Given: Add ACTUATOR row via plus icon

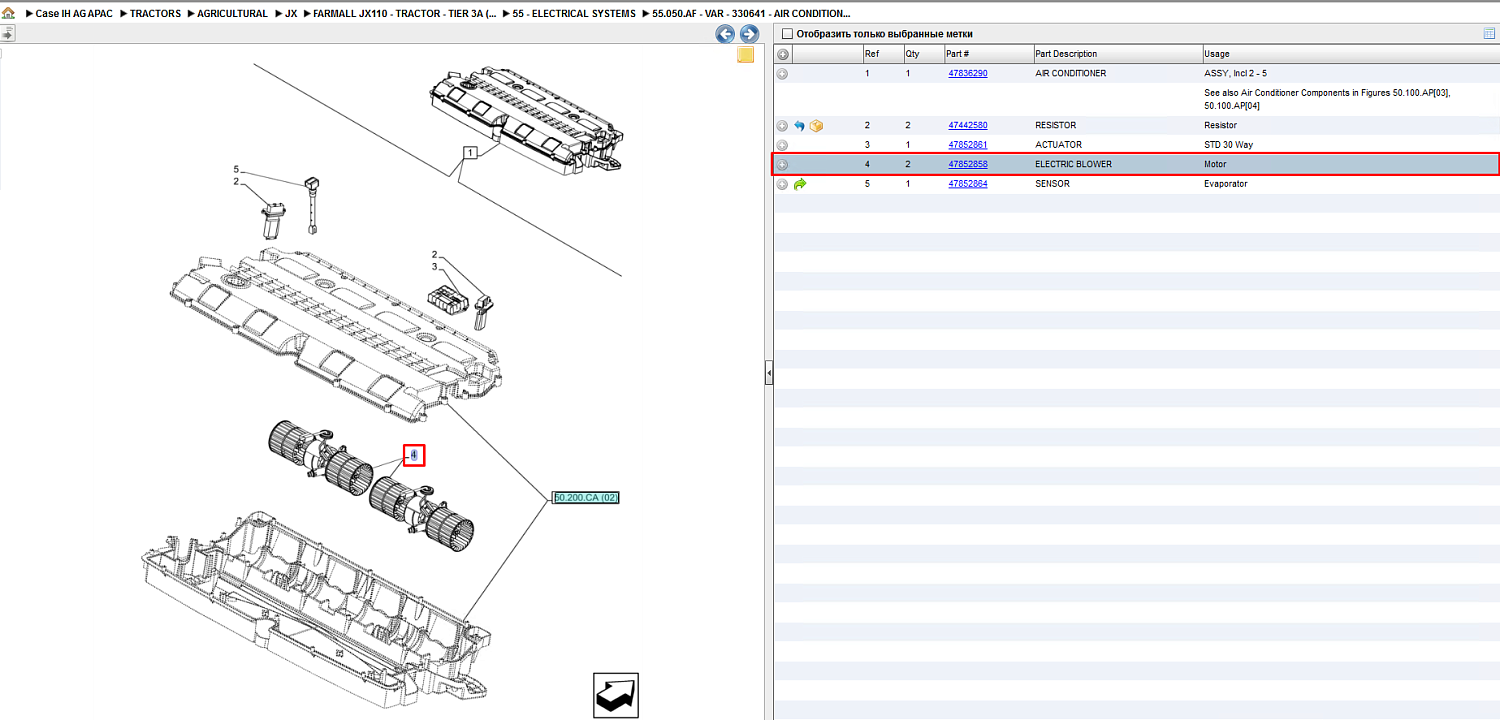Looking at the screenshot, I should point(783,145).
